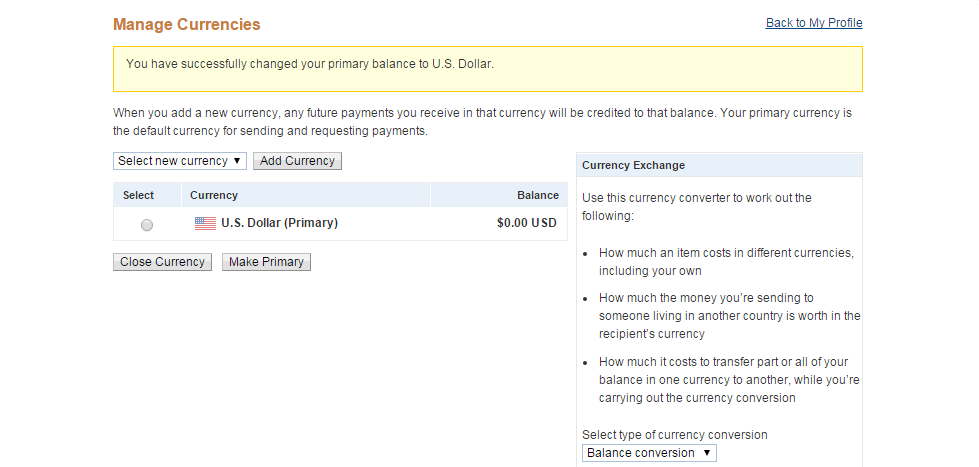Image resolution: width=979 pixels, height=467 pixels.
Task: Click the Select column header
Action: pyautogui.click(x=138, y=195)
